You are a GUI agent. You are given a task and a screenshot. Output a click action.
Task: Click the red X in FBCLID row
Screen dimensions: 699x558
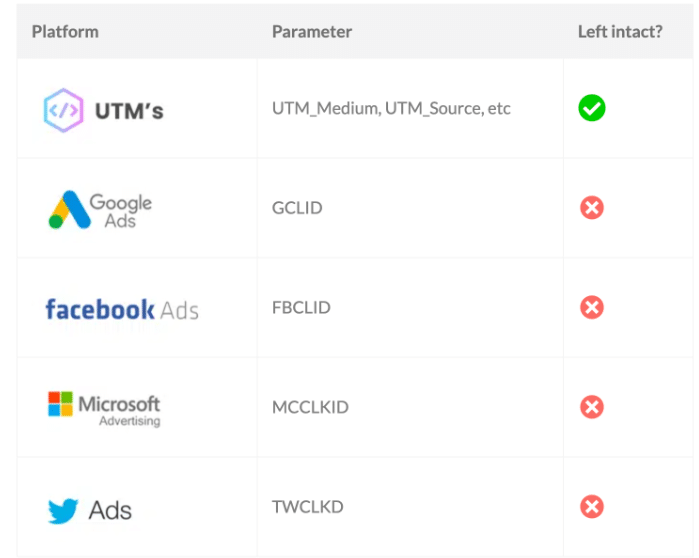pyautogui.click(x=592, y=307)
